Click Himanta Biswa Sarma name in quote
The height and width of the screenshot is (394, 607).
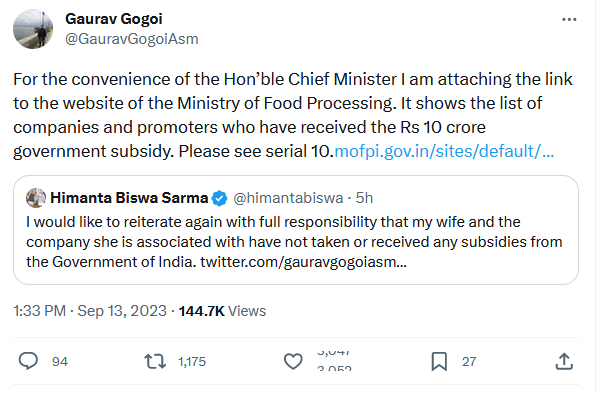point(129,198)
